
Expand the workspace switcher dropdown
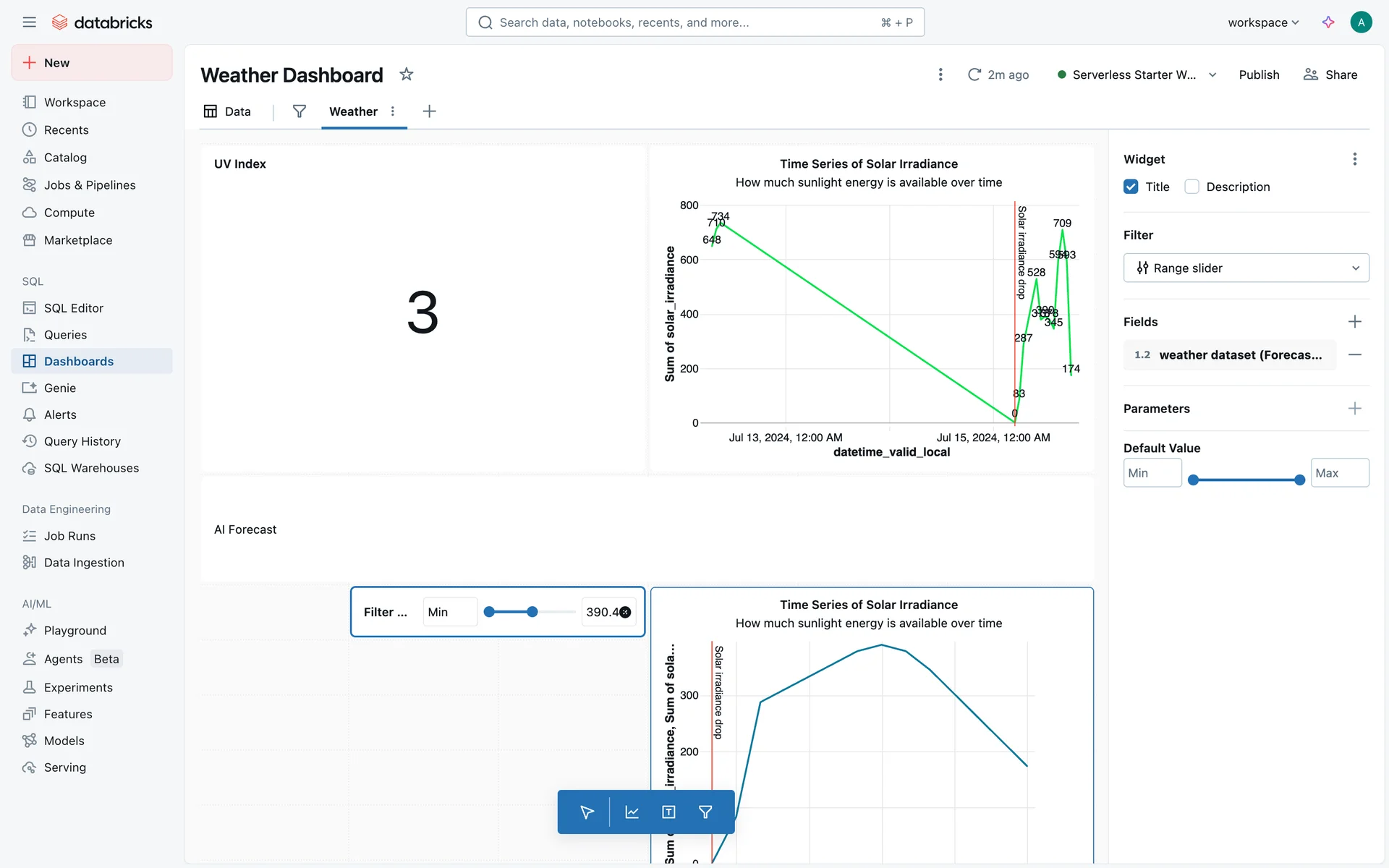tap(1263, 22)
